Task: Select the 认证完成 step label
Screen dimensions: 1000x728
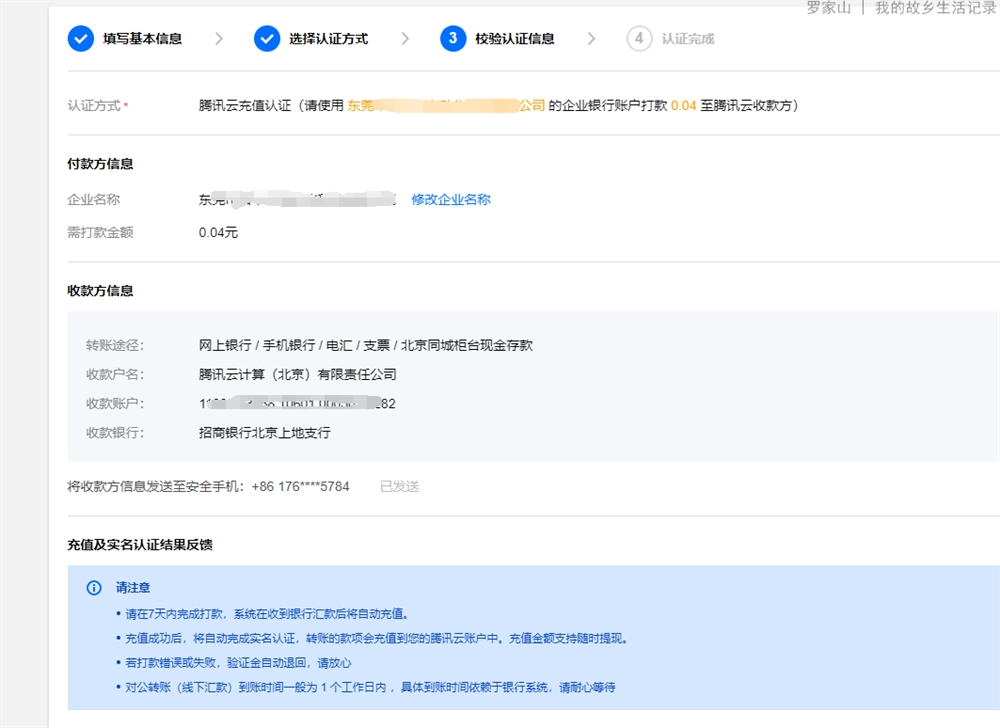Action: (688, 39)
